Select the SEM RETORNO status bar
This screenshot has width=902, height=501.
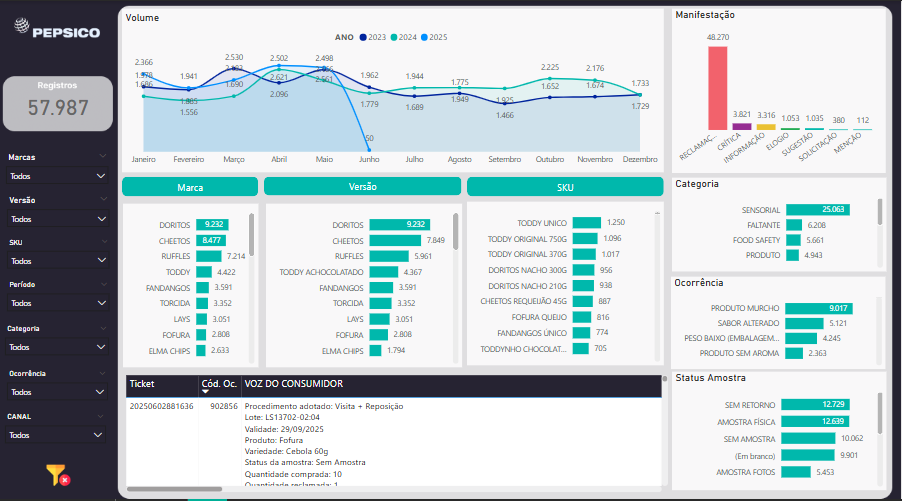815,404
